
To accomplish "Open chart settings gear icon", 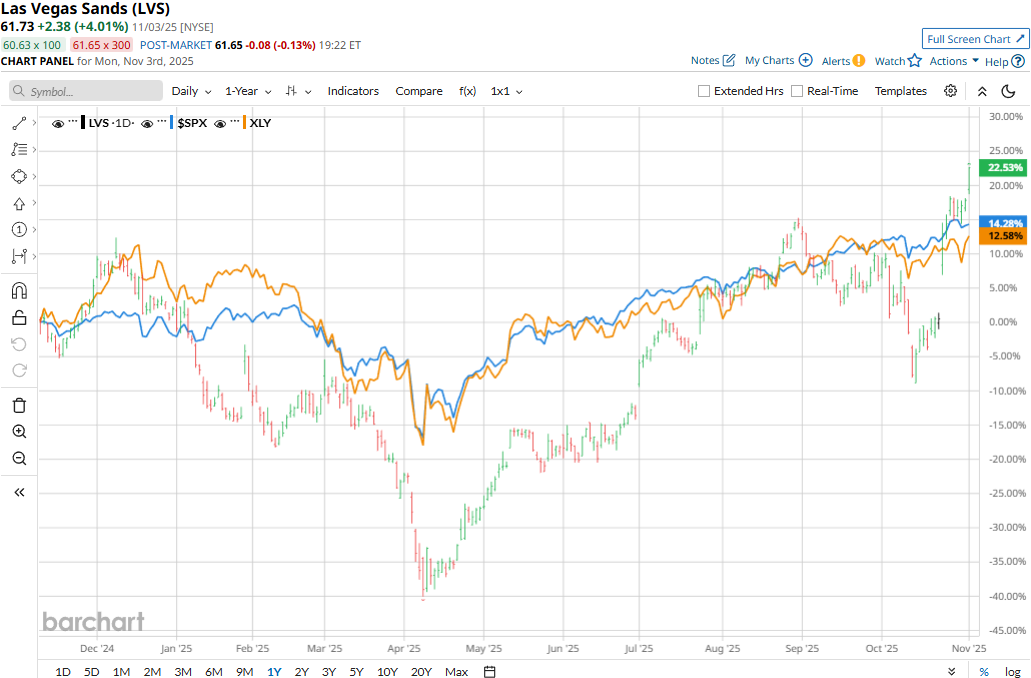I will [950, 91].
